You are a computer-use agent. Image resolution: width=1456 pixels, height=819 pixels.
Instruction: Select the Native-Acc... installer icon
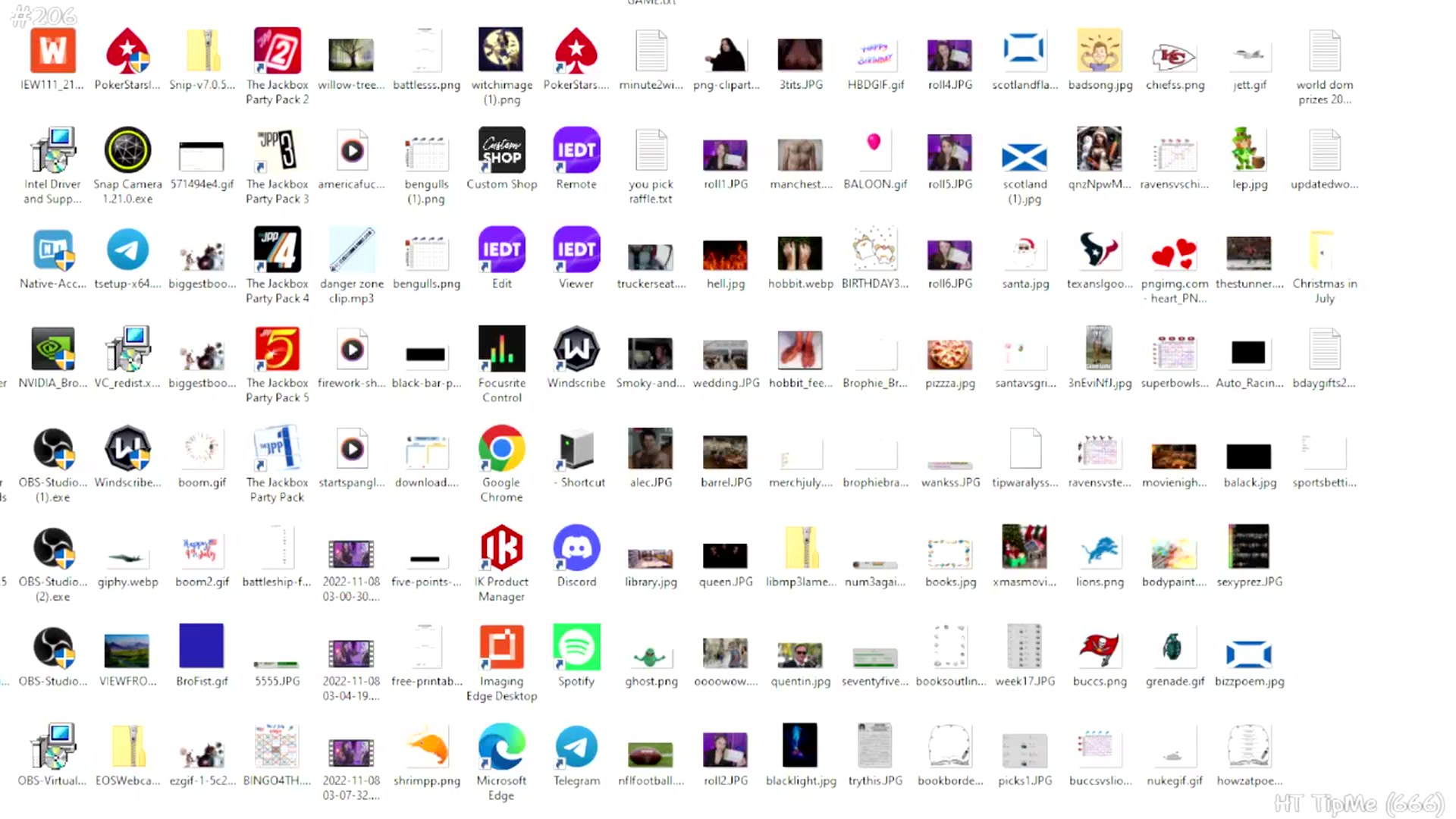click(52, 249)
